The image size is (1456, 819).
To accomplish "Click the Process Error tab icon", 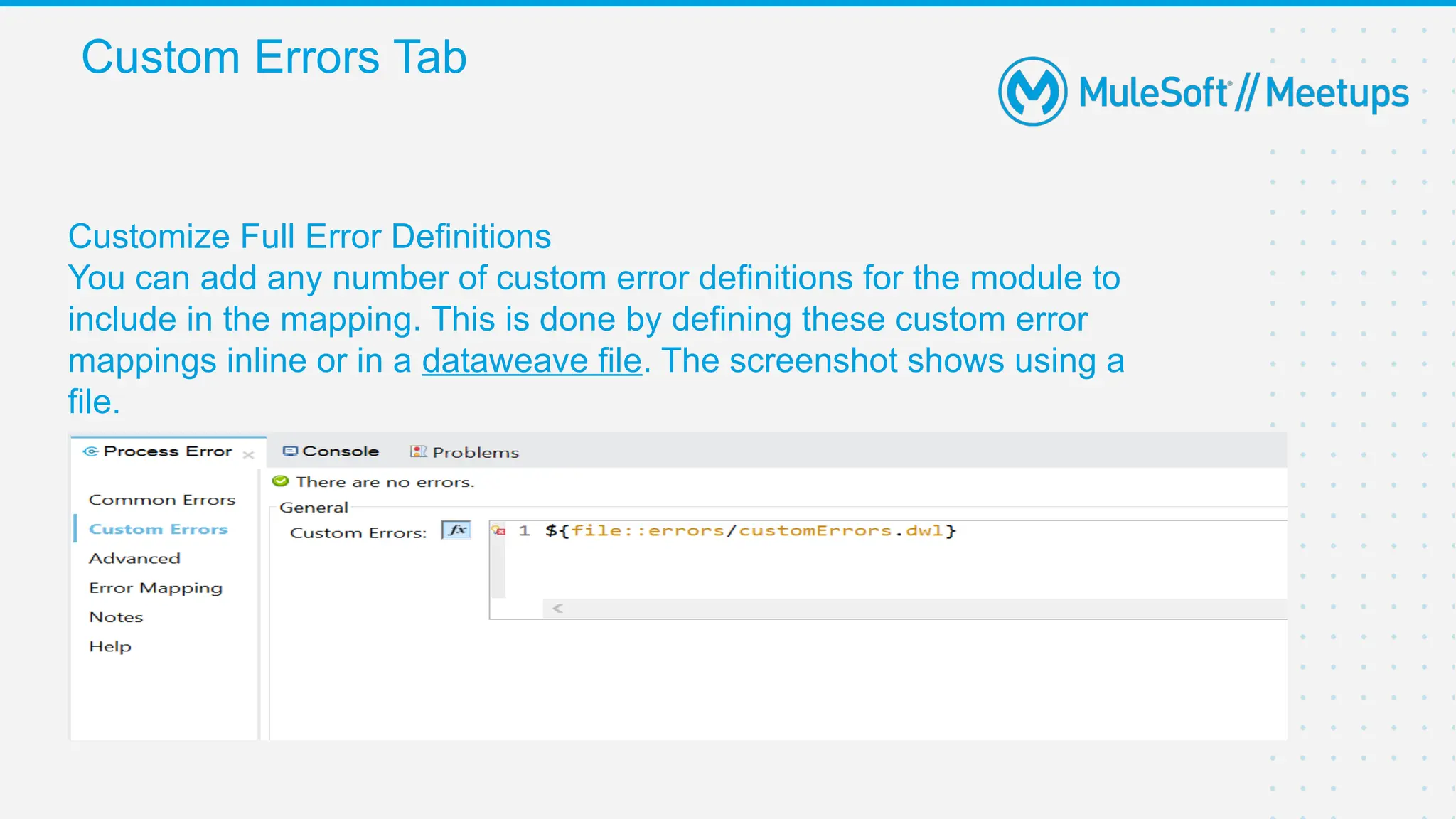I will pos(90,451).
